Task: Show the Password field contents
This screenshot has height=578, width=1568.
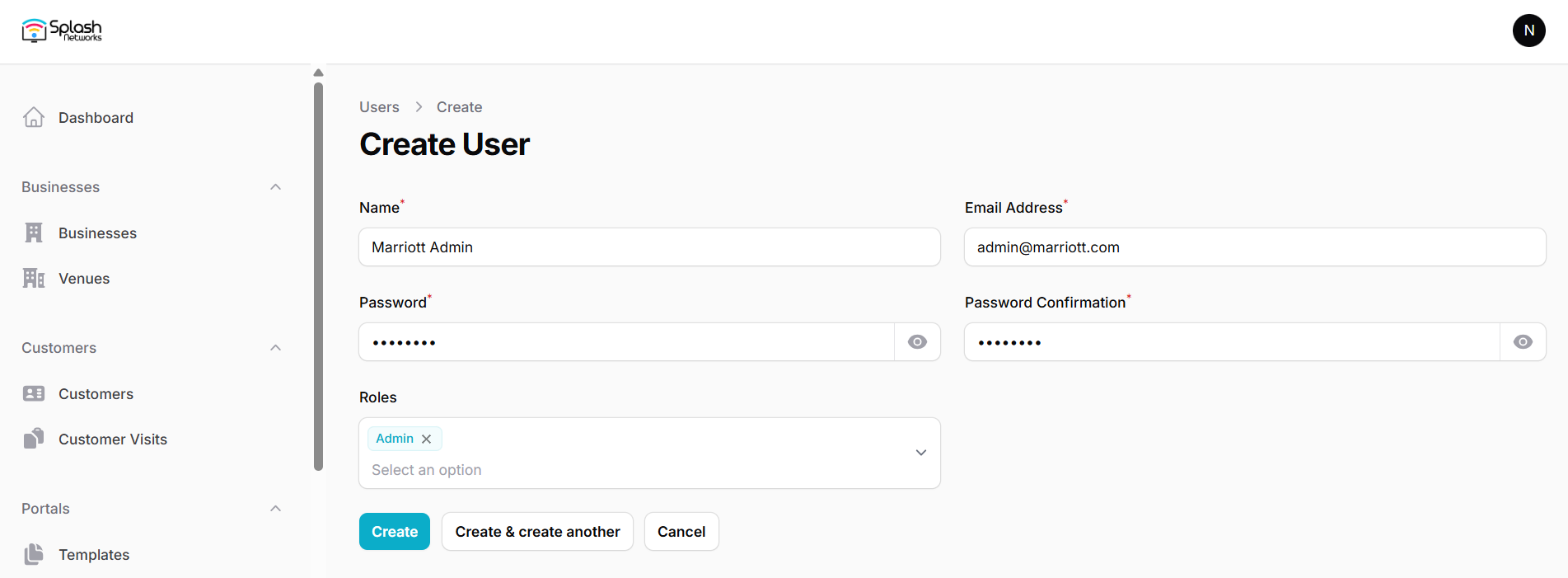Action: tap(917, 342)
